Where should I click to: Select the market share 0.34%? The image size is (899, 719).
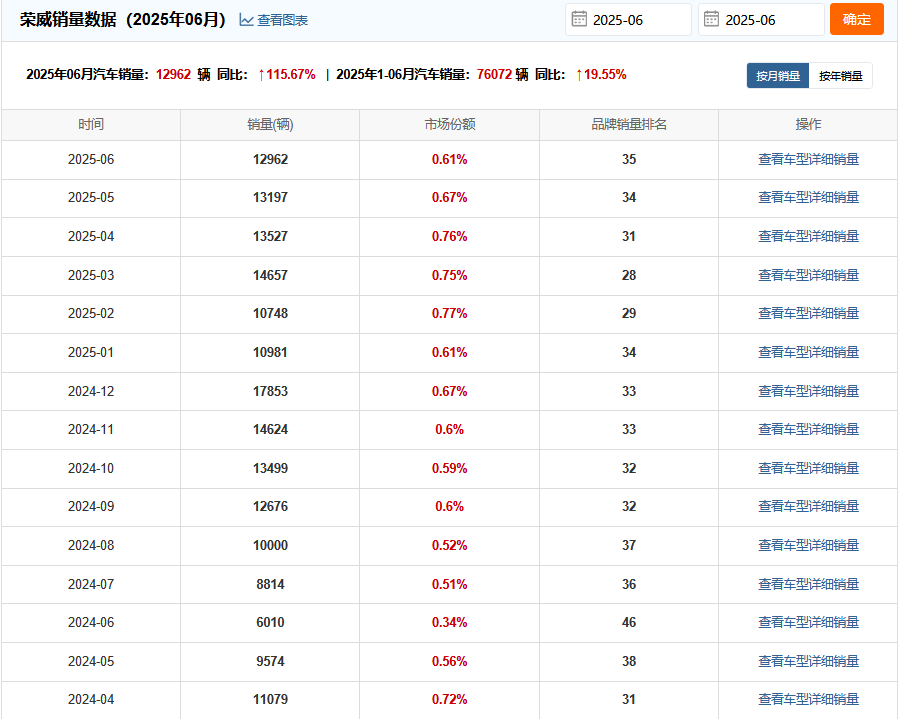point(450,622)
